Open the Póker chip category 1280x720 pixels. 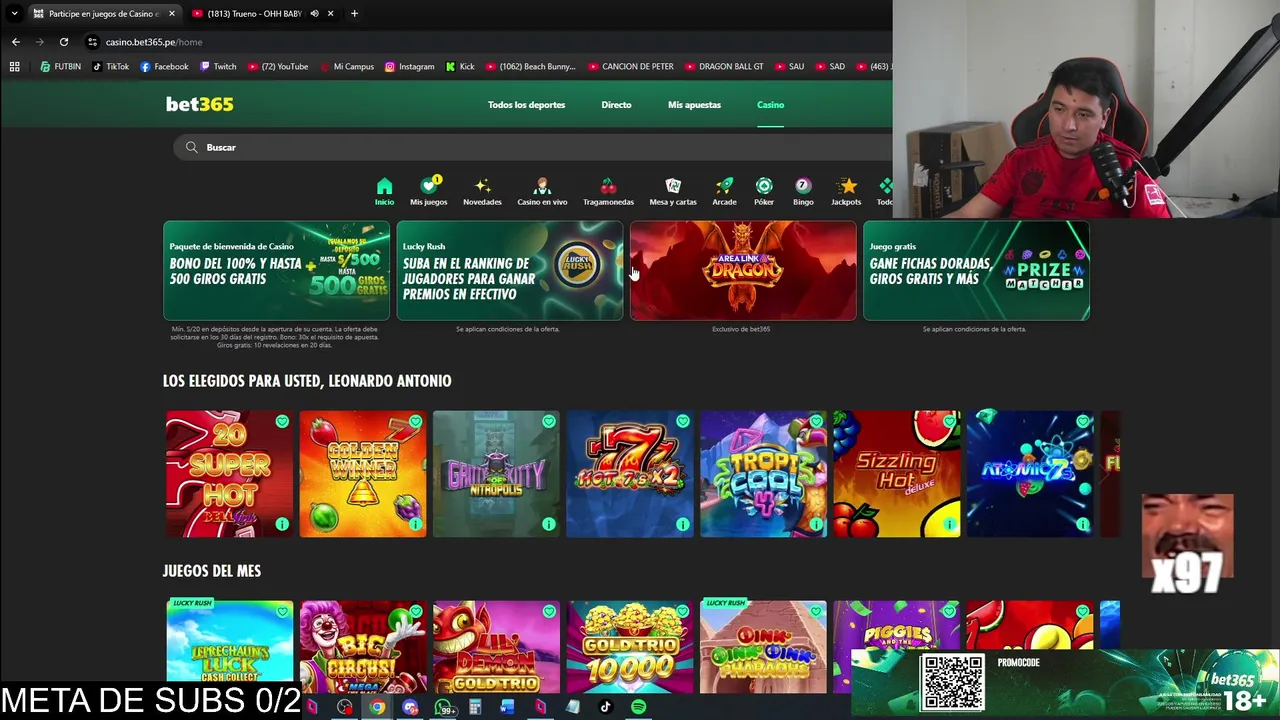click(x=764, y=192)
